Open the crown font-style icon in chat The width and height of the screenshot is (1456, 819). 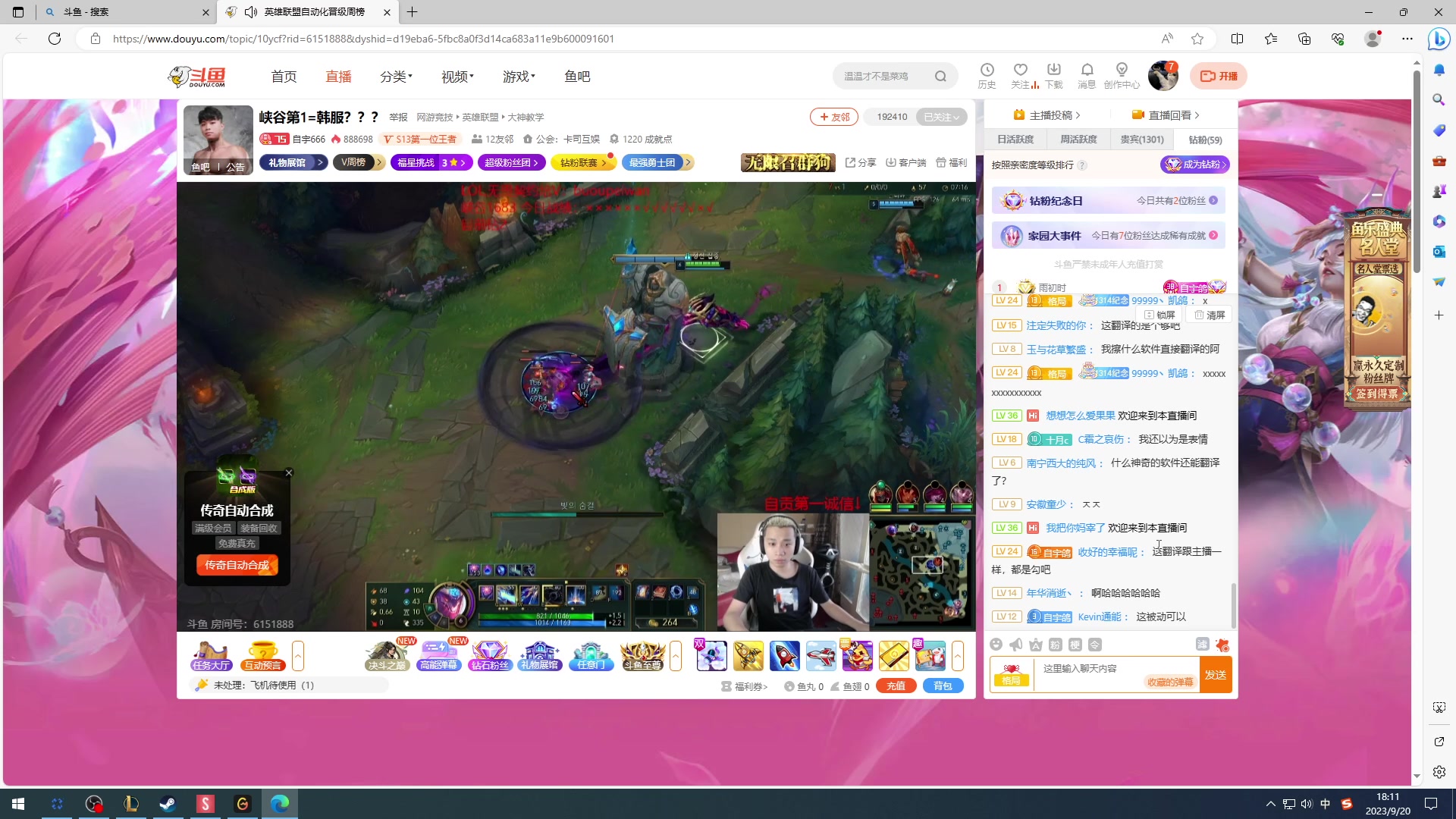[1036, 645]
